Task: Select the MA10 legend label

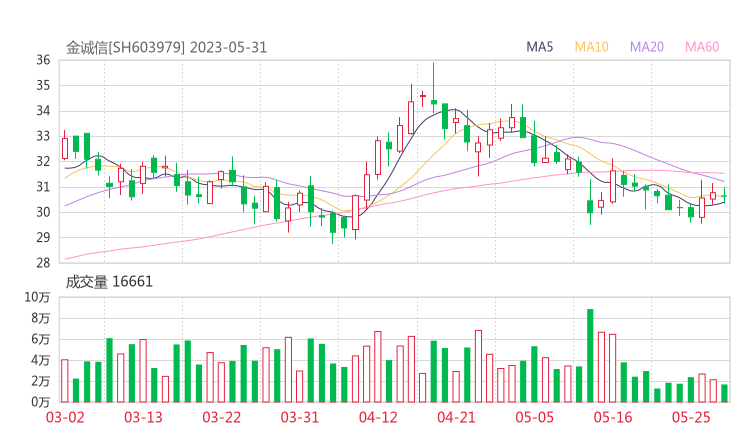Action: [x=591, y=47]
